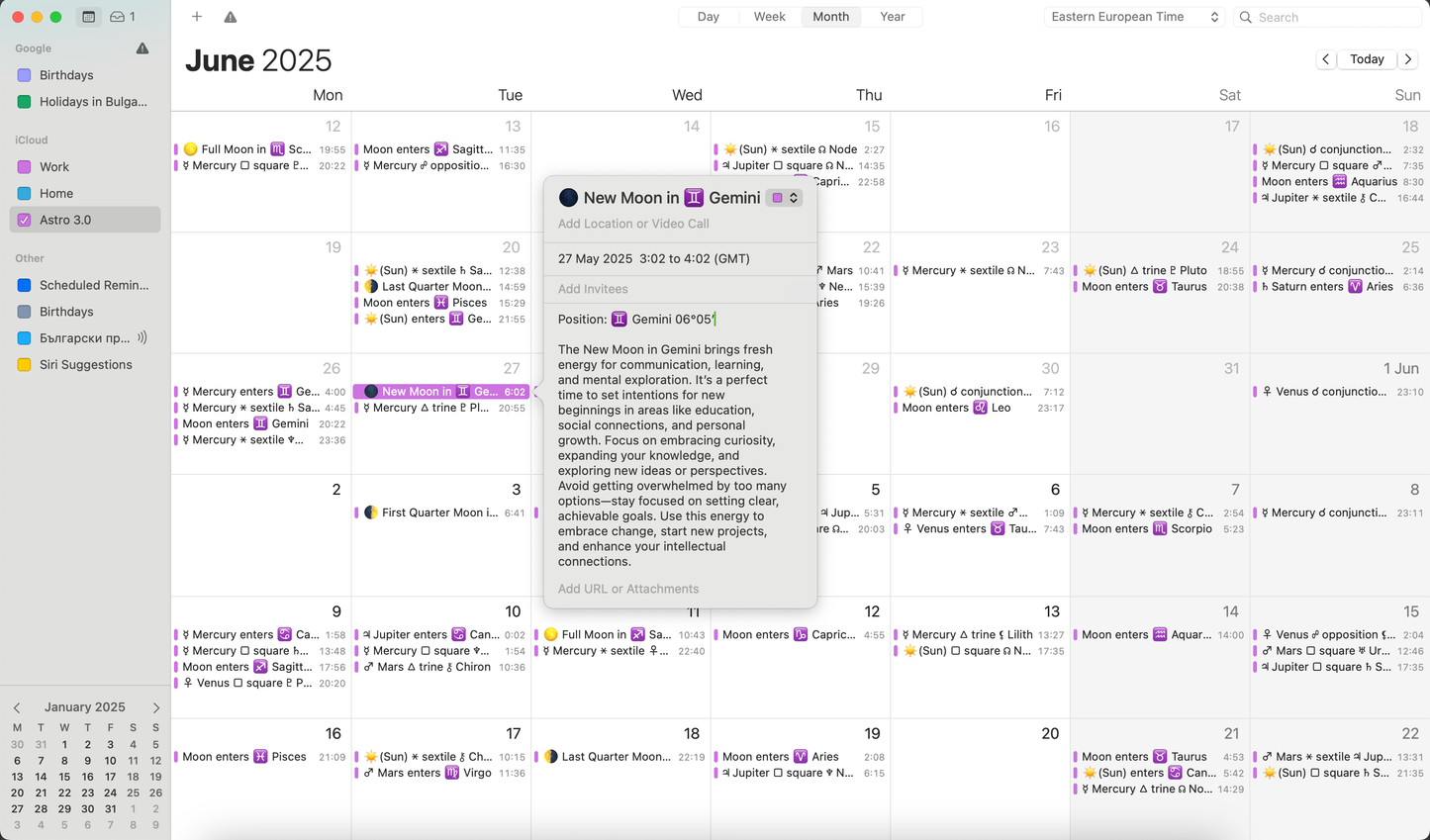Click the mini calendar's back arrow
Screen dimensions: 1430x840
(x=16, y=706)
